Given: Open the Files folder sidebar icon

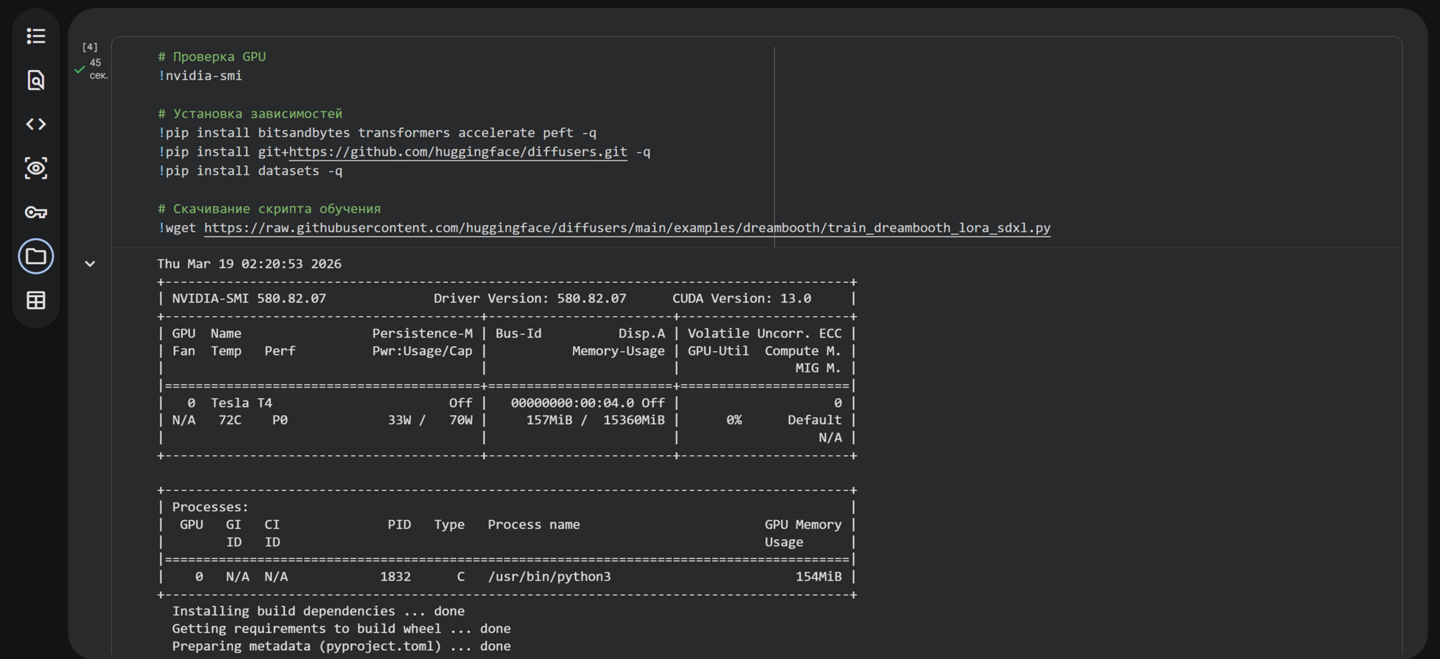Looking at the screenshot, I should (x=36, y=256).
